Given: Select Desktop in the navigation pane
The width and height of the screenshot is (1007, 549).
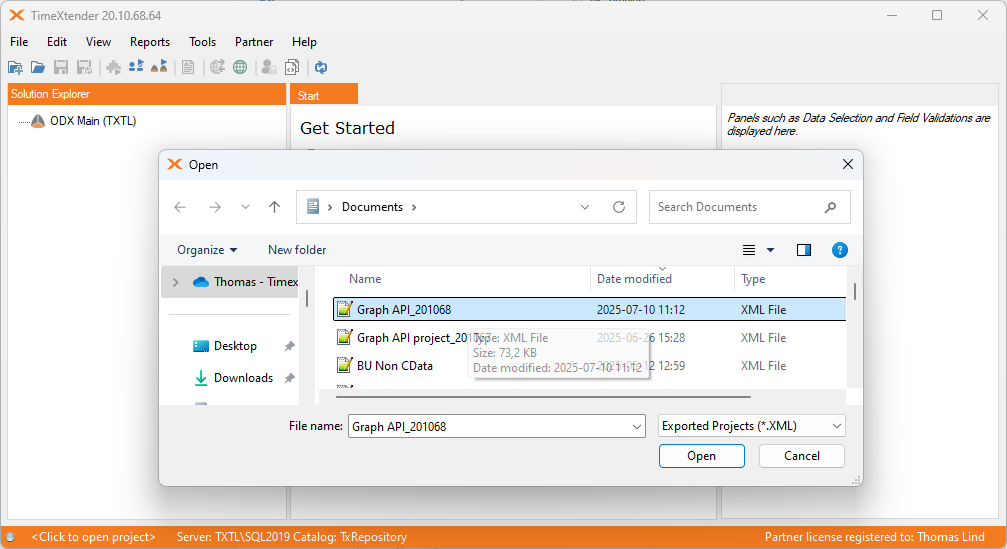Looking at the screenshot, I should pyautogui.click(x=235, y=346).
